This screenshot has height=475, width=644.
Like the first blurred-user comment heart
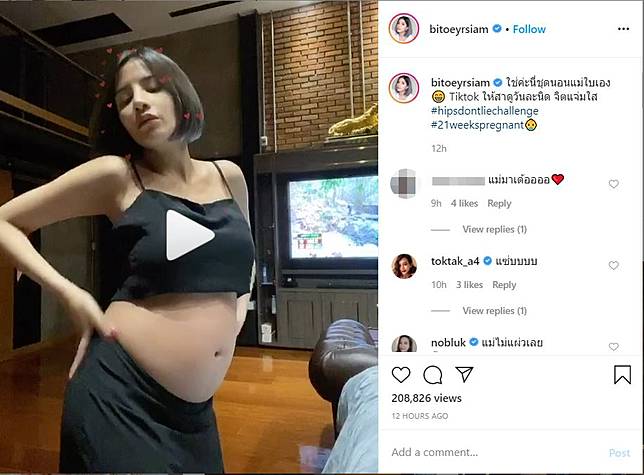pos(614,184)
